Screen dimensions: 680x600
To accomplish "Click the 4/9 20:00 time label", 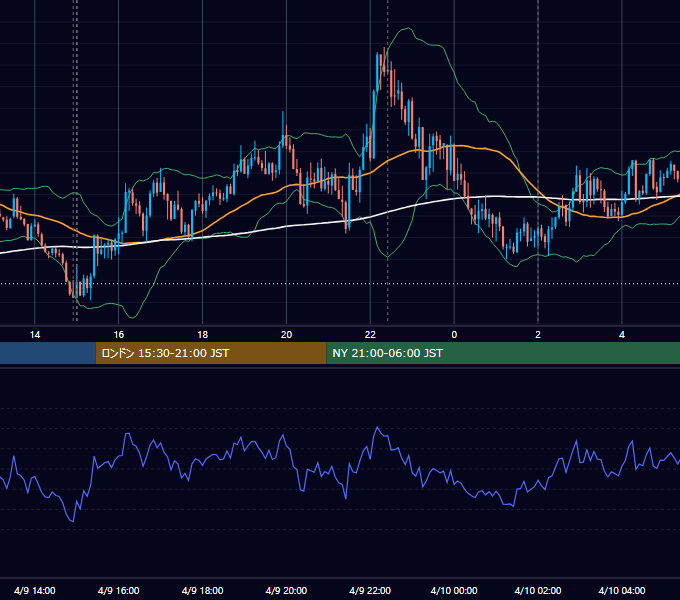I will tap(286, 590).
